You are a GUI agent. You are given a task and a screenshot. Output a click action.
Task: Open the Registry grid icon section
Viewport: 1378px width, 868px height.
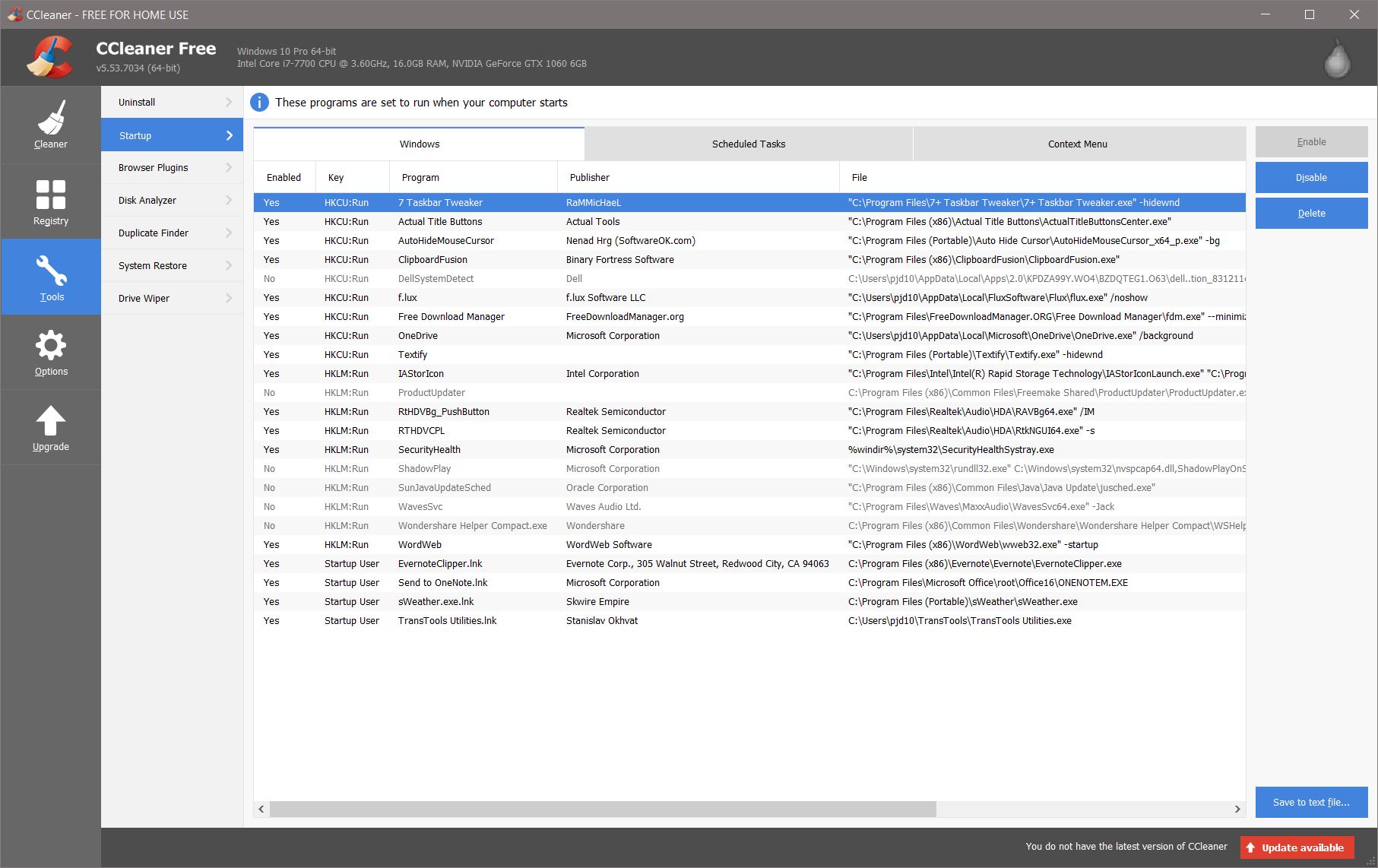tap(51, 201)
